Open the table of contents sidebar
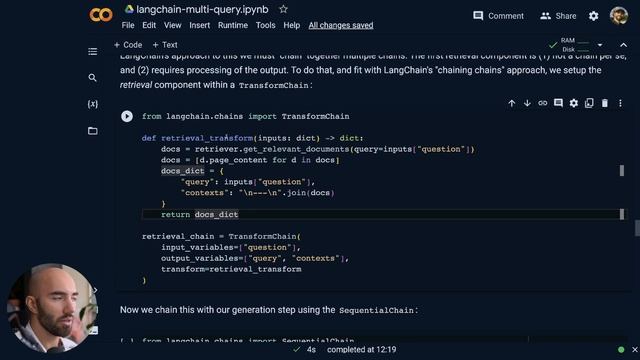The image size is (640, 360). [93, 51]
